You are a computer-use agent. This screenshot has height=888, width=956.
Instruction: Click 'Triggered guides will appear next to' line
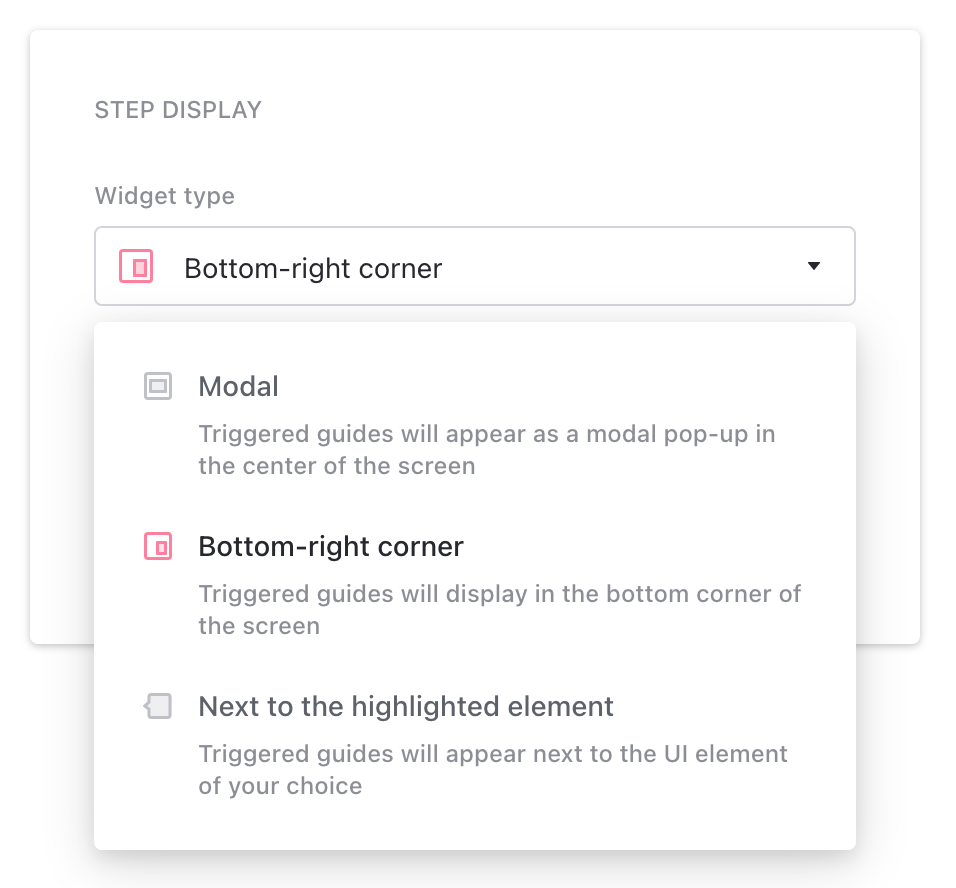493,754
